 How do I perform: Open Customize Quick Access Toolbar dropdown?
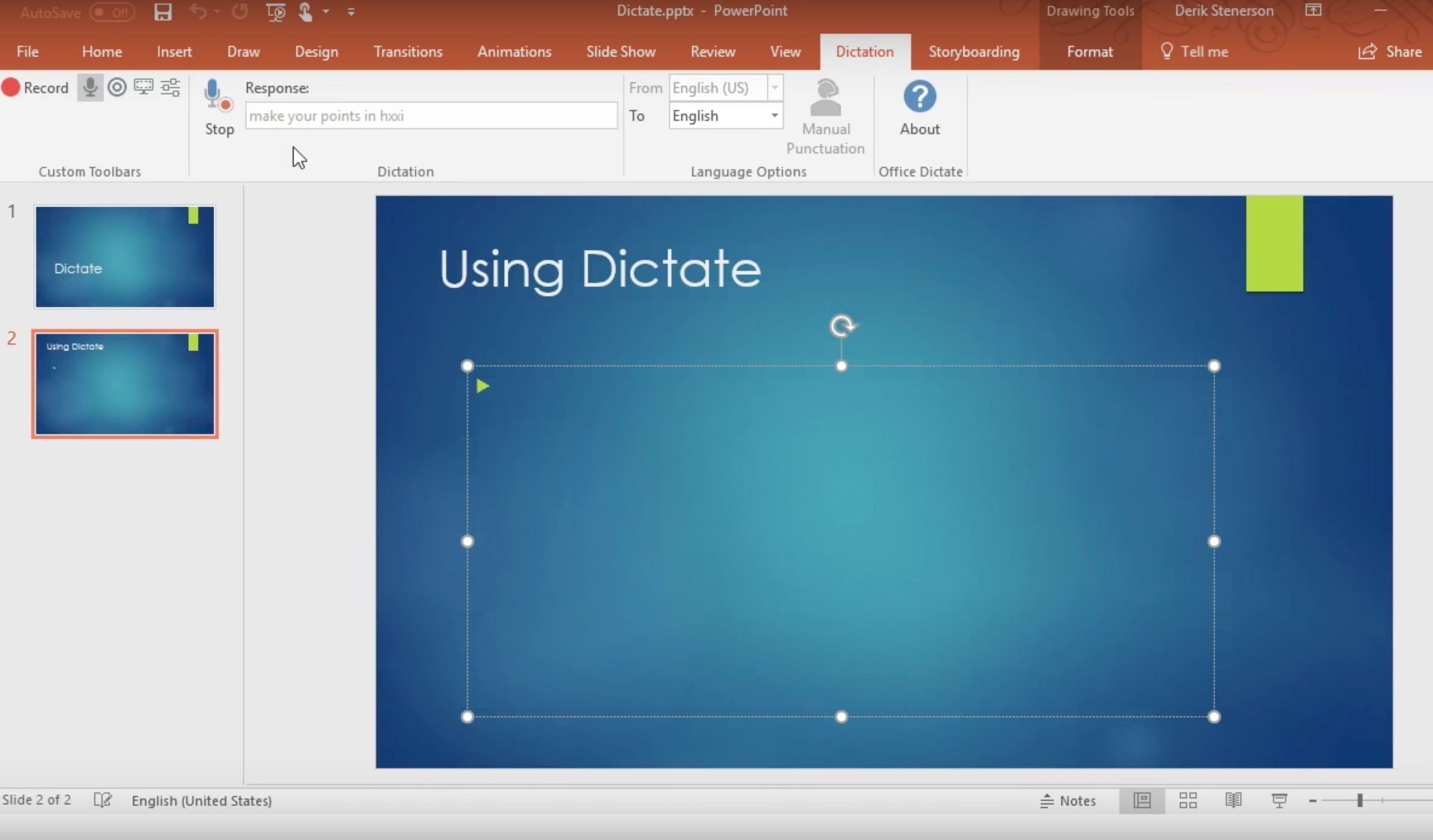point(351,12)
